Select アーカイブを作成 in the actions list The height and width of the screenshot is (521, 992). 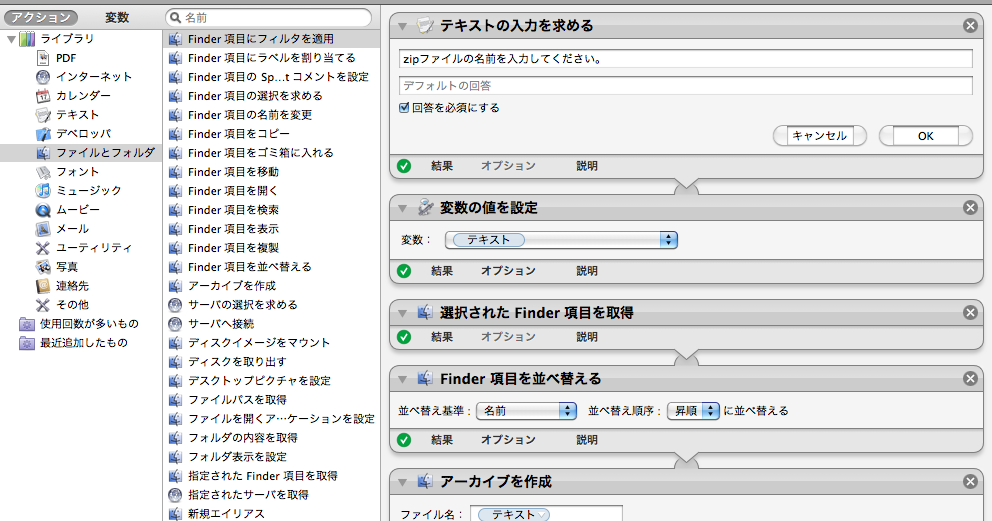tap(271, 286)
